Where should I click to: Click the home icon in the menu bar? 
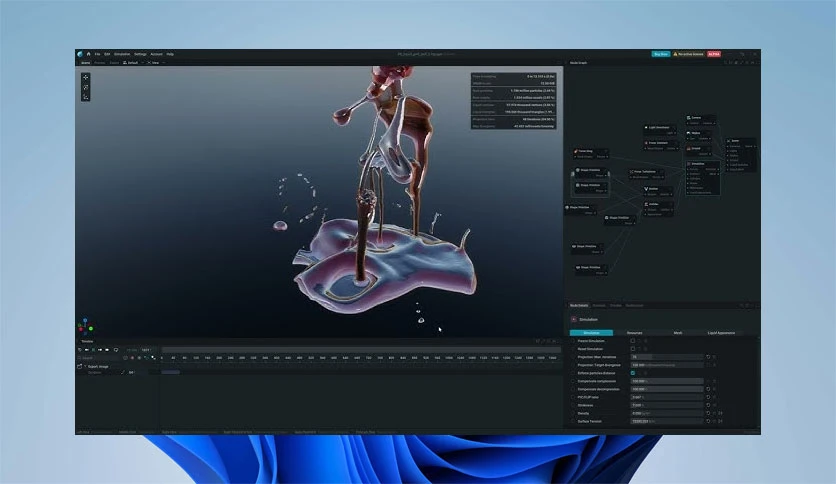(x=89, y=54)
